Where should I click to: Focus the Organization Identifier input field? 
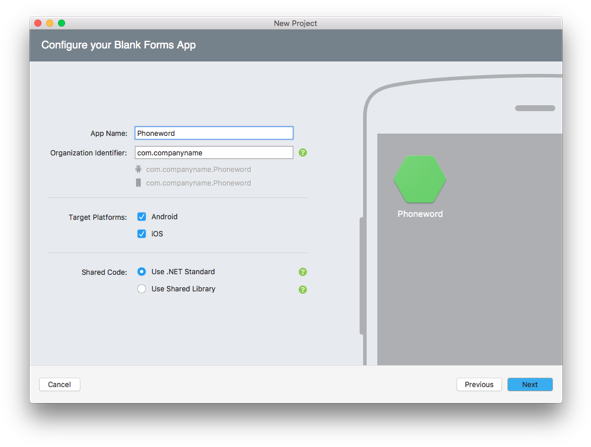coord(214,153)
